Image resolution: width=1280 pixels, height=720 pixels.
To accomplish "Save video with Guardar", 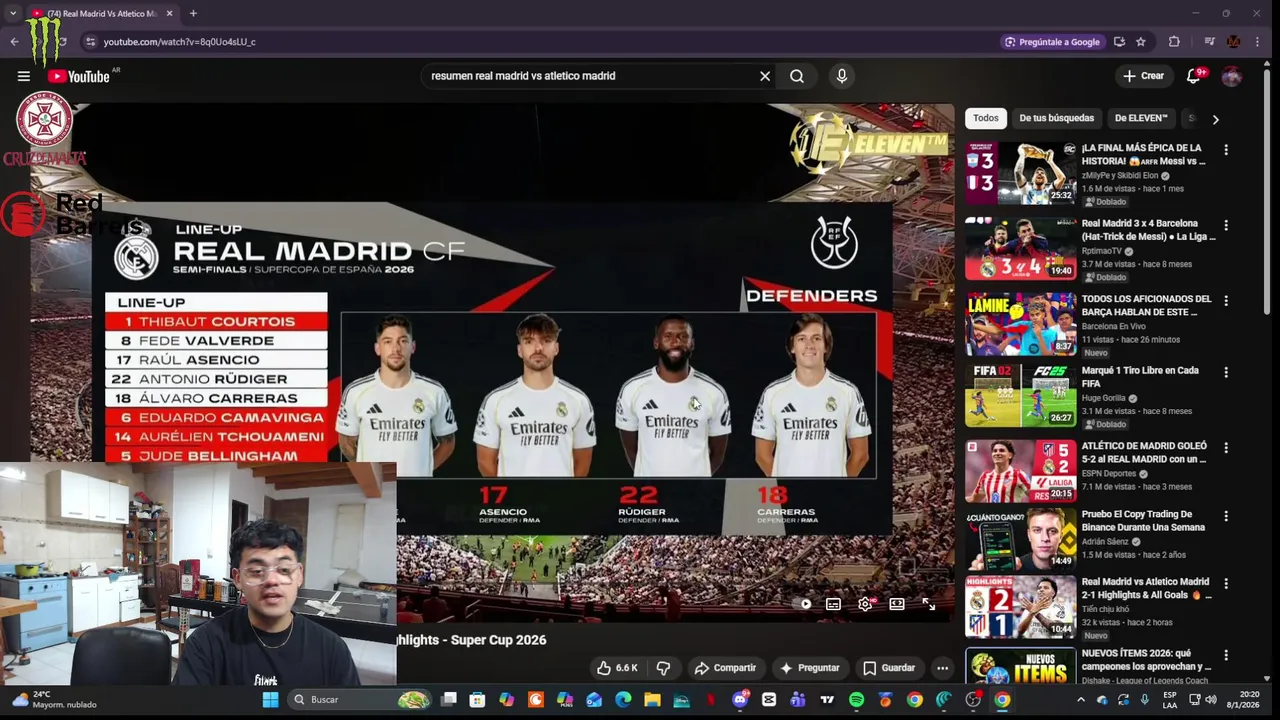I will [889, 668].
